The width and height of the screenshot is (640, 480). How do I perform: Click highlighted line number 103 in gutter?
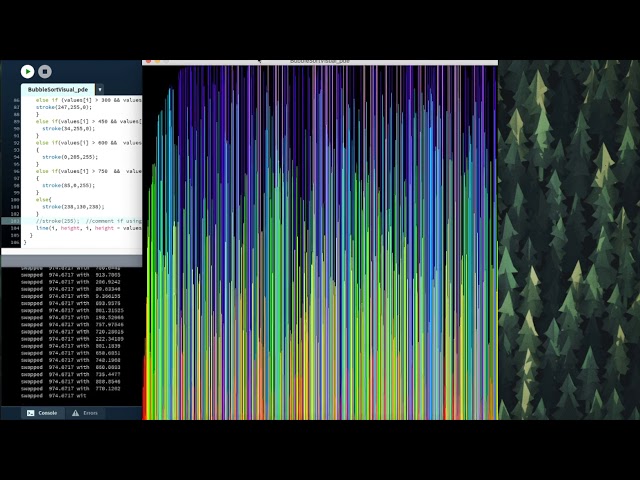[15, 221]
